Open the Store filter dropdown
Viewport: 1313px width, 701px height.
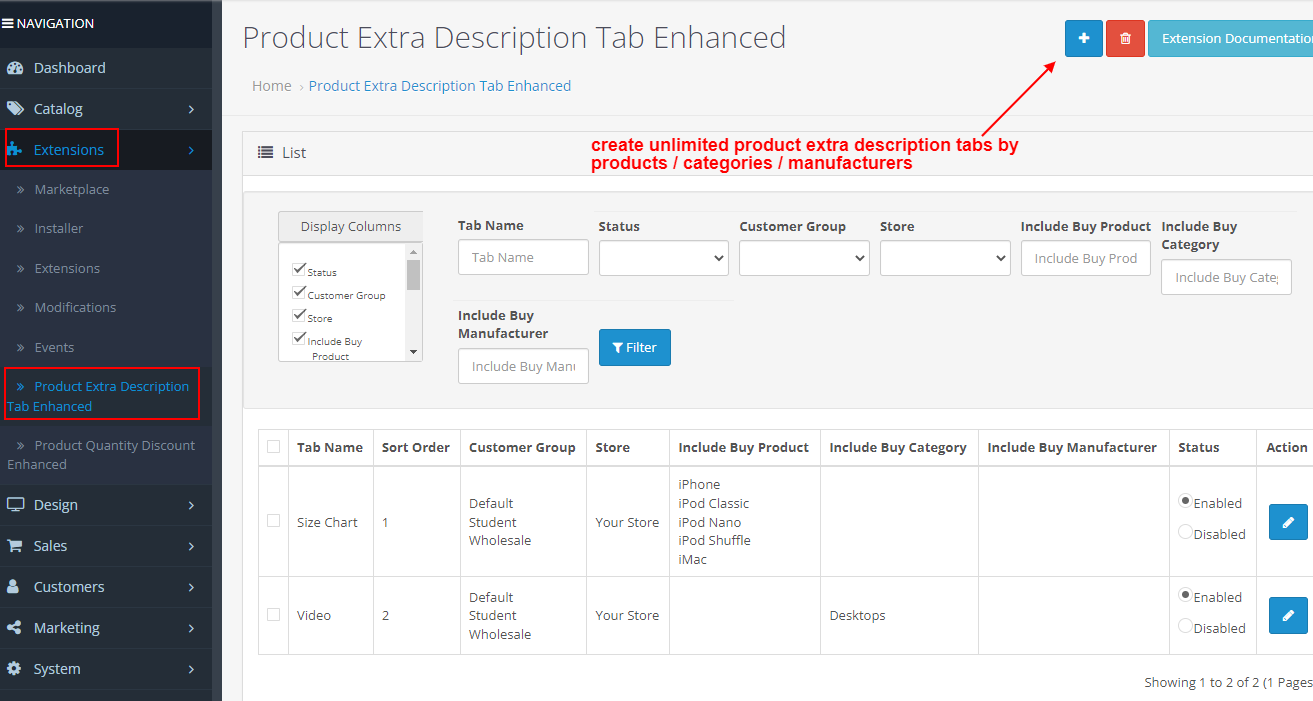coord(944,257)
